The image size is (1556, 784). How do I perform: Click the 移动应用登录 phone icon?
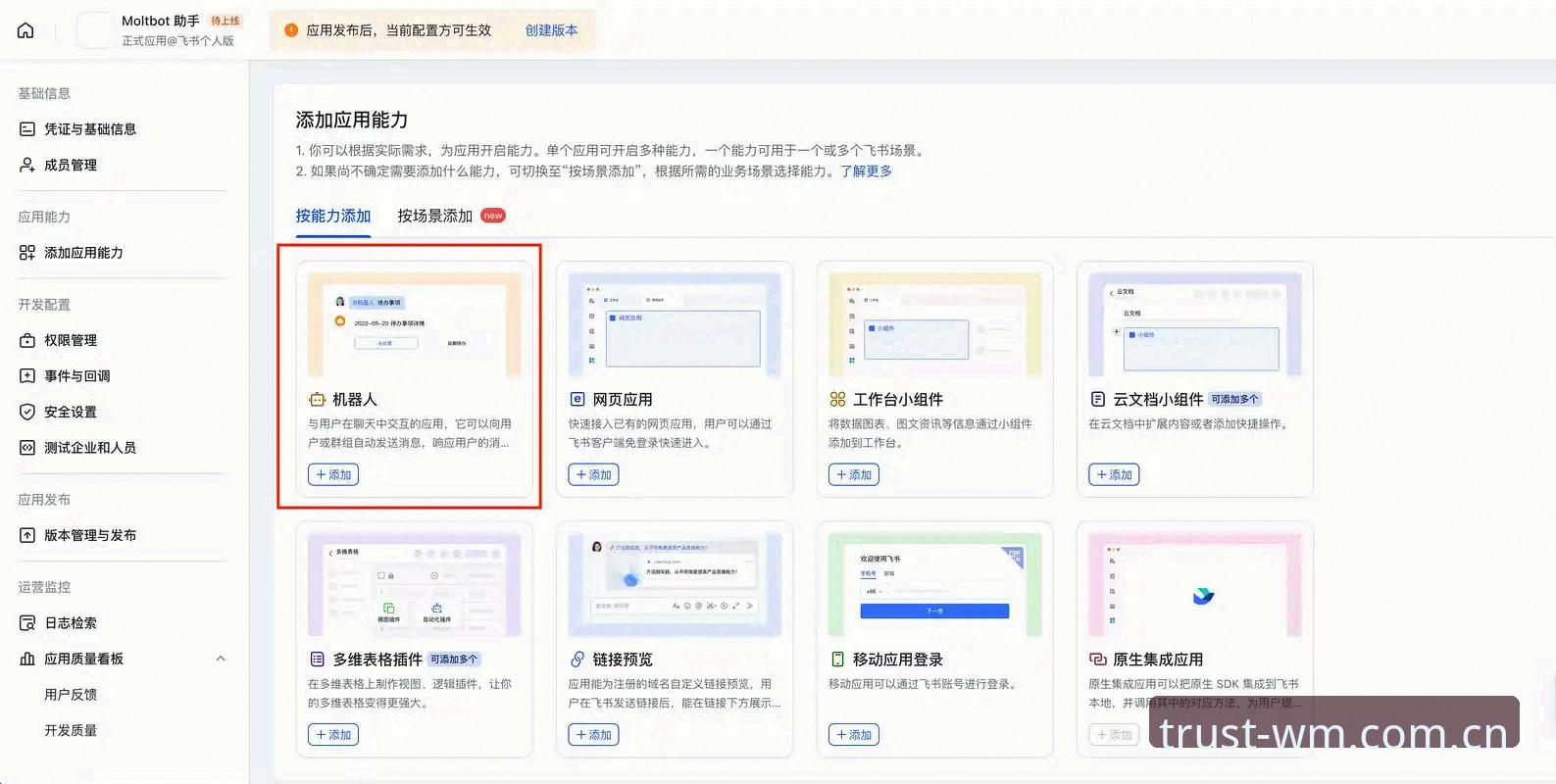[x=837, y=660]
